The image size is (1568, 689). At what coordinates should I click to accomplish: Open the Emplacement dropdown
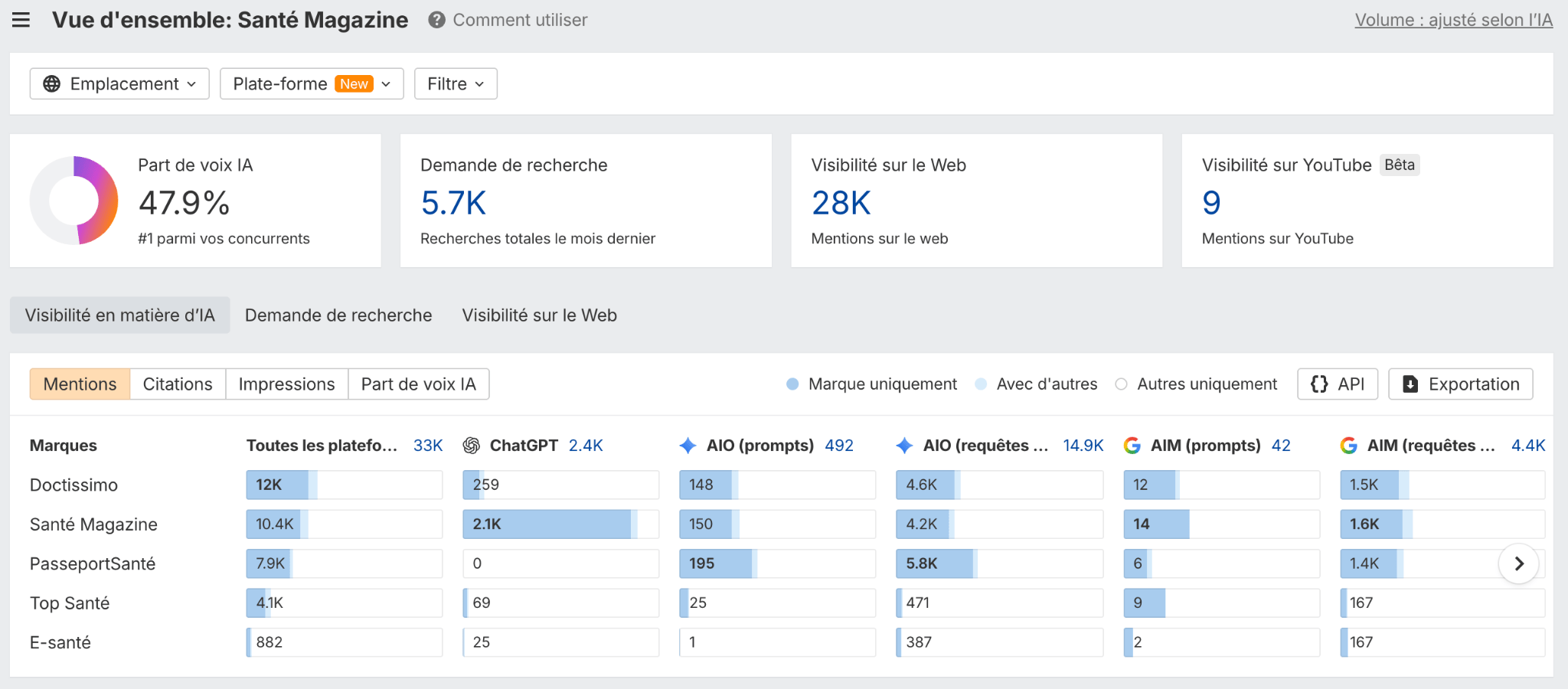point(119,83)
